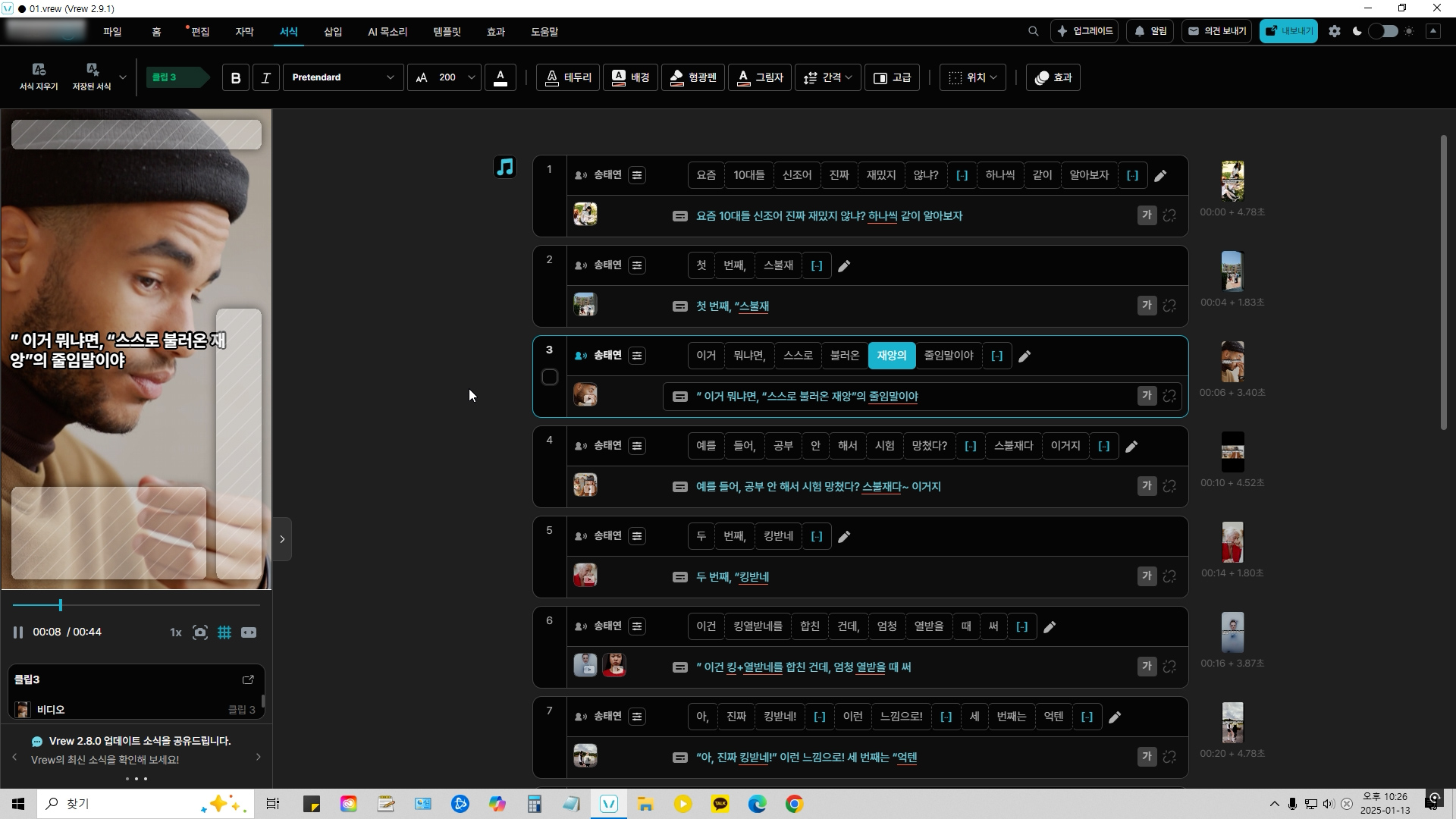The width and height of the screenshot is (1456, 819).
Task: Toggle the caption display icon in preview controls
Action: (249, 632)
